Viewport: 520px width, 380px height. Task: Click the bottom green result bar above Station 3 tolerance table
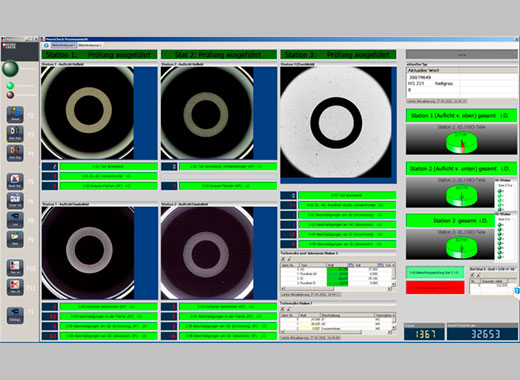(x=347, y=244)
